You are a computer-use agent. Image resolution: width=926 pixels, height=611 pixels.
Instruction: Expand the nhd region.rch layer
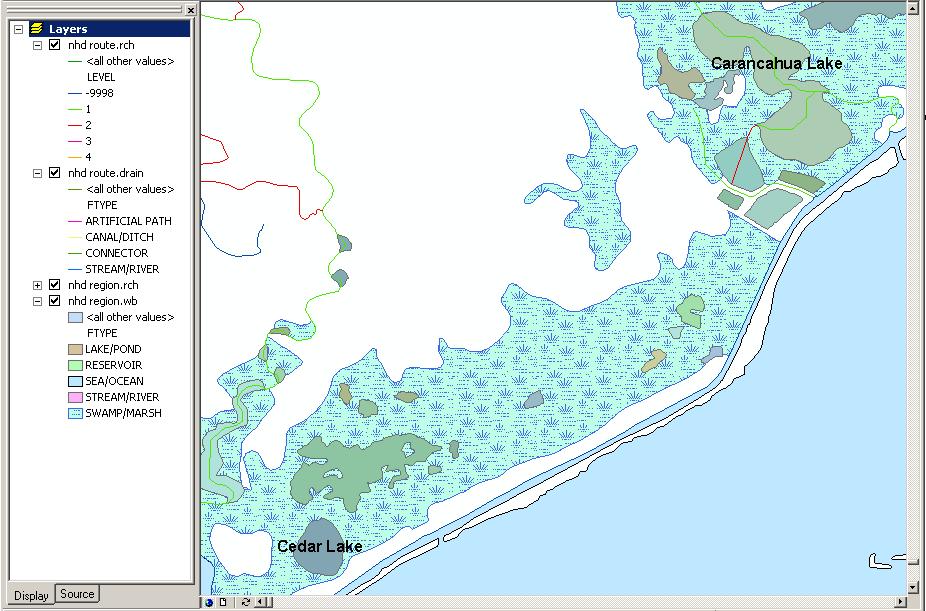click(x=37, y=285)
